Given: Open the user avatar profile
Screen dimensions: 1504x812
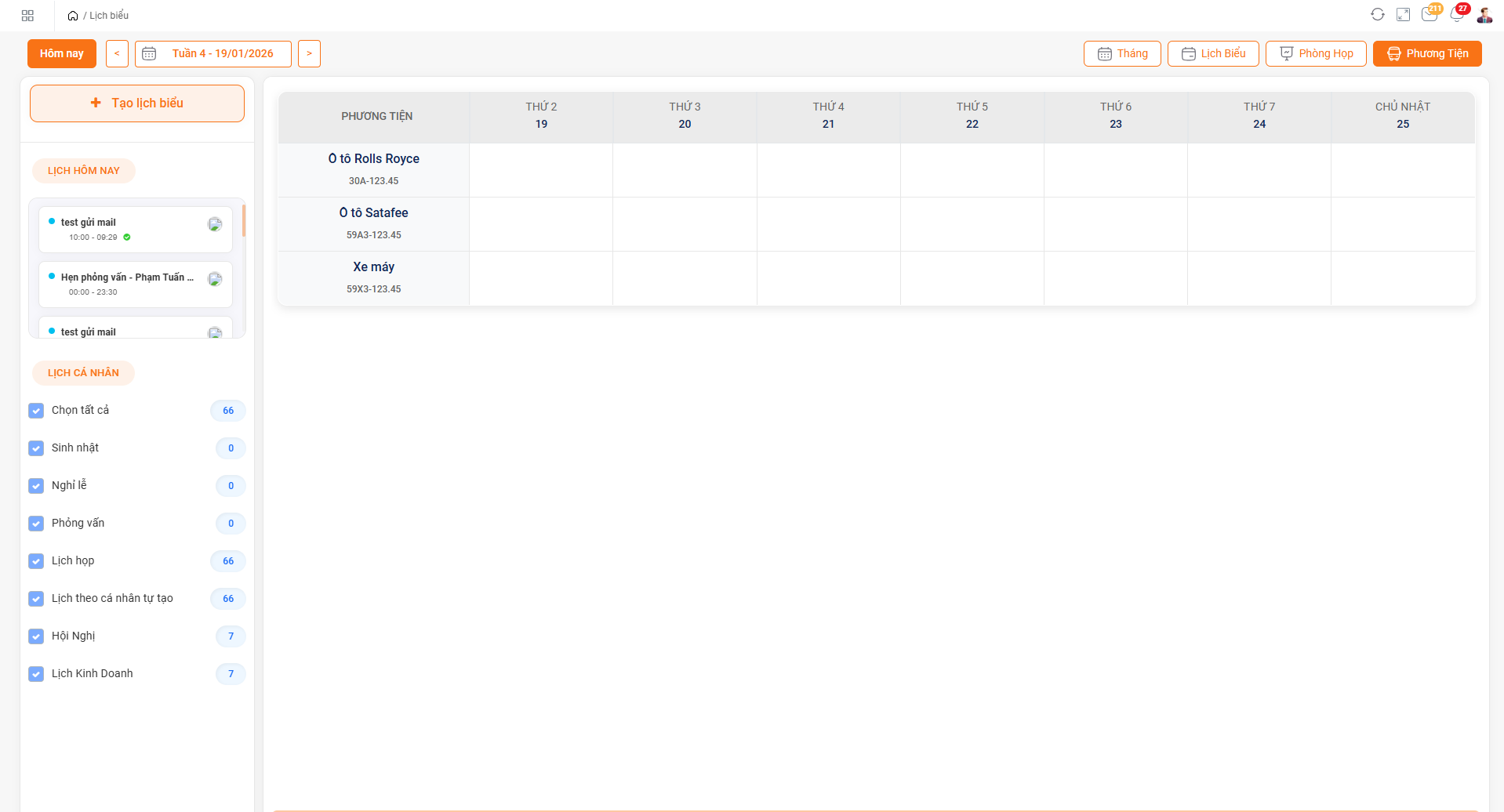Looking at the screenshot, I should pyautogui.click(x=1484, y=15).
